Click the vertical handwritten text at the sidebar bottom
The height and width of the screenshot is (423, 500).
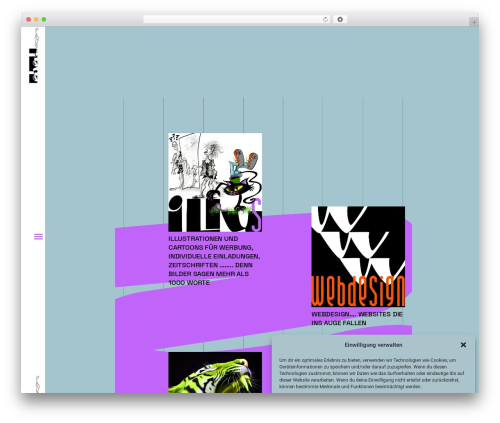point(38,384)
